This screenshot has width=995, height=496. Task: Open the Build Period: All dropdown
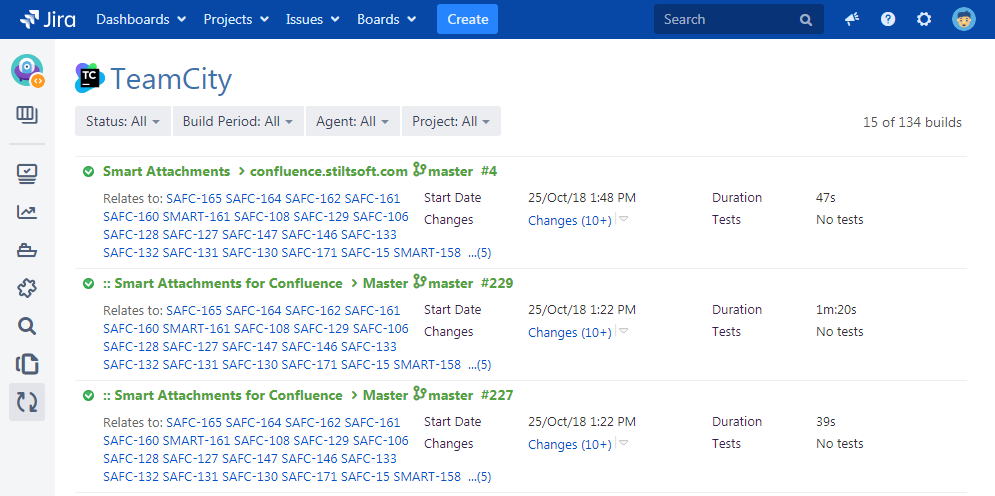click(x=238, y=121)
